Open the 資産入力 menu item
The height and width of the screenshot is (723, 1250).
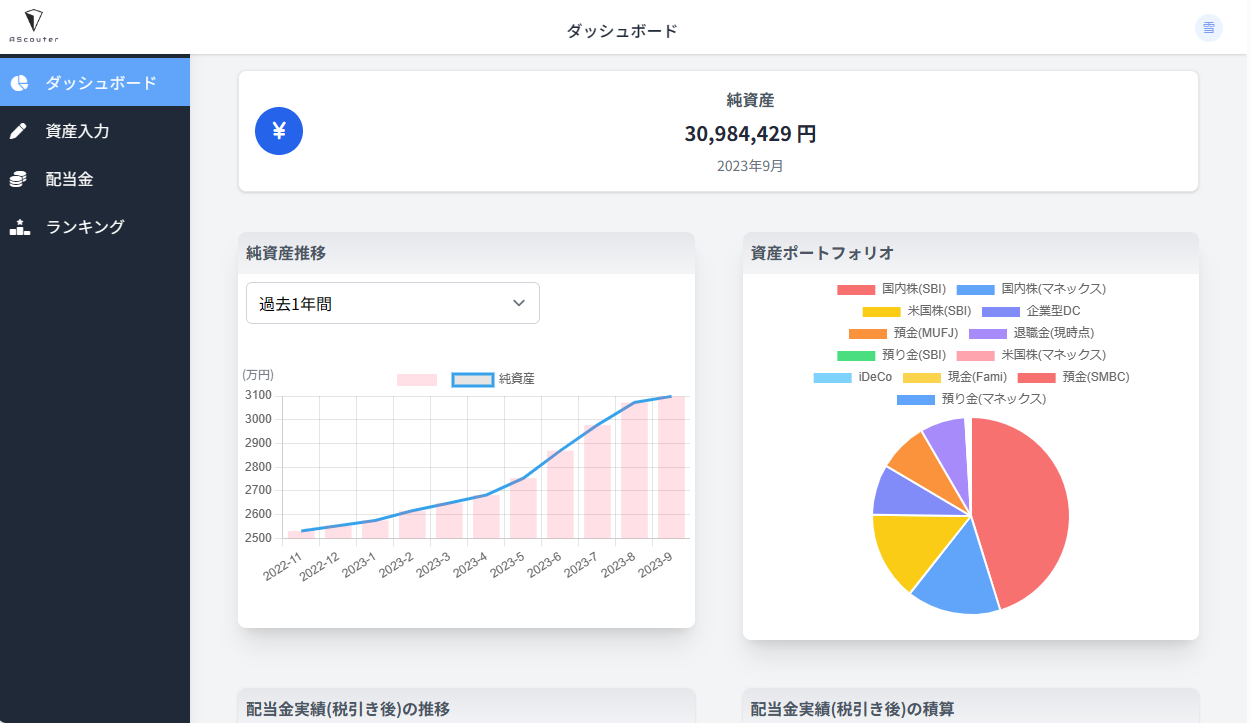[78, 131]
